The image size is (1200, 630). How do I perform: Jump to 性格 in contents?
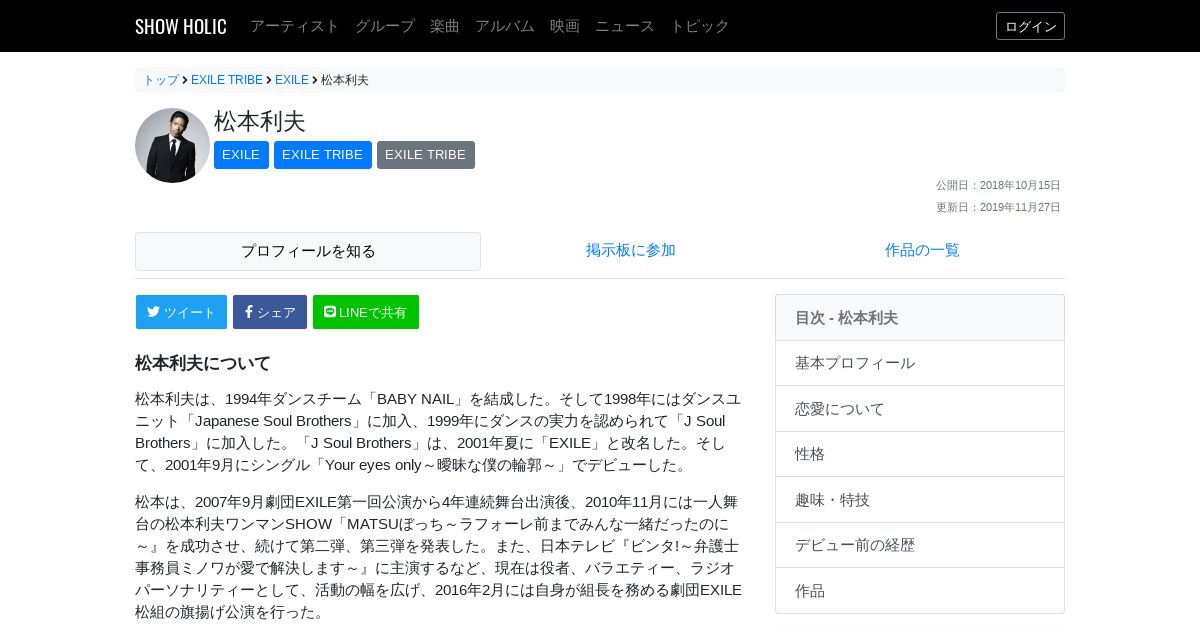(x=920, y=454)
